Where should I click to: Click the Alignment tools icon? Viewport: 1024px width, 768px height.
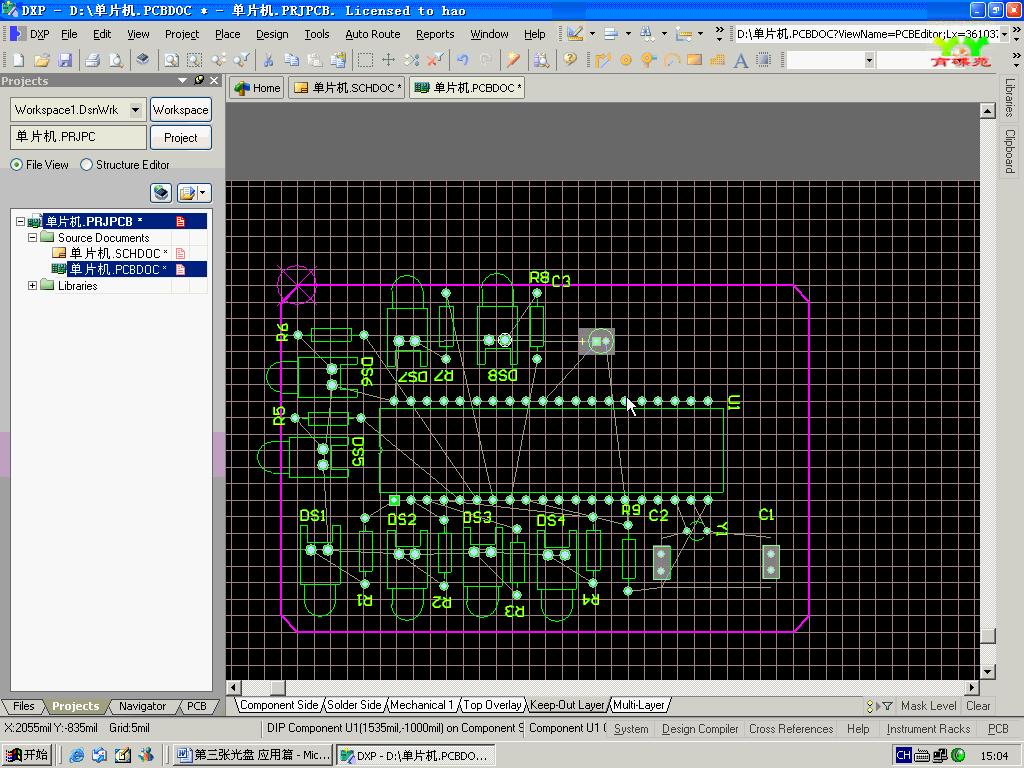[611, 33]
